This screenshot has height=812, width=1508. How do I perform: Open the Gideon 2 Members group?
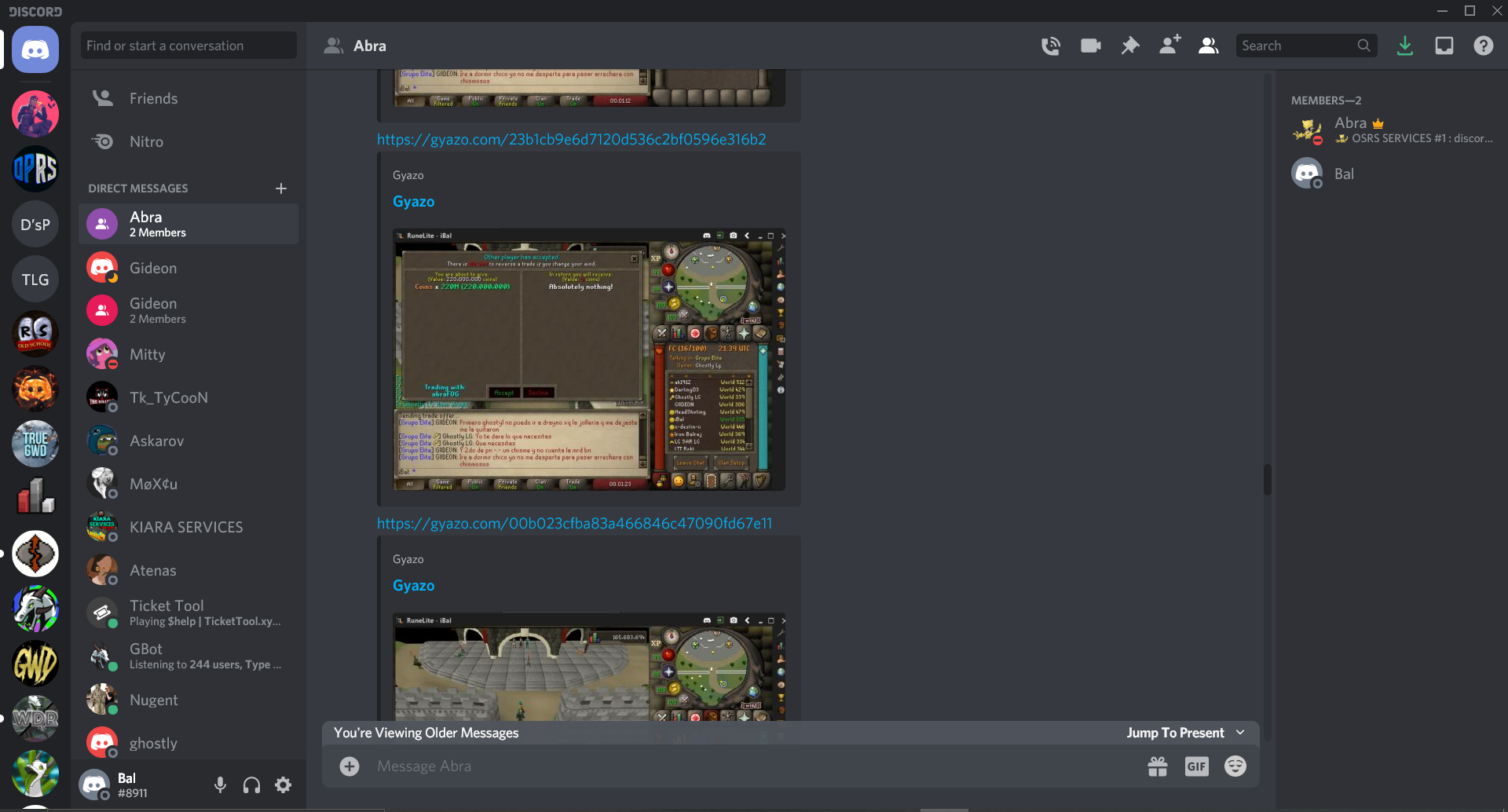point(188,310)
